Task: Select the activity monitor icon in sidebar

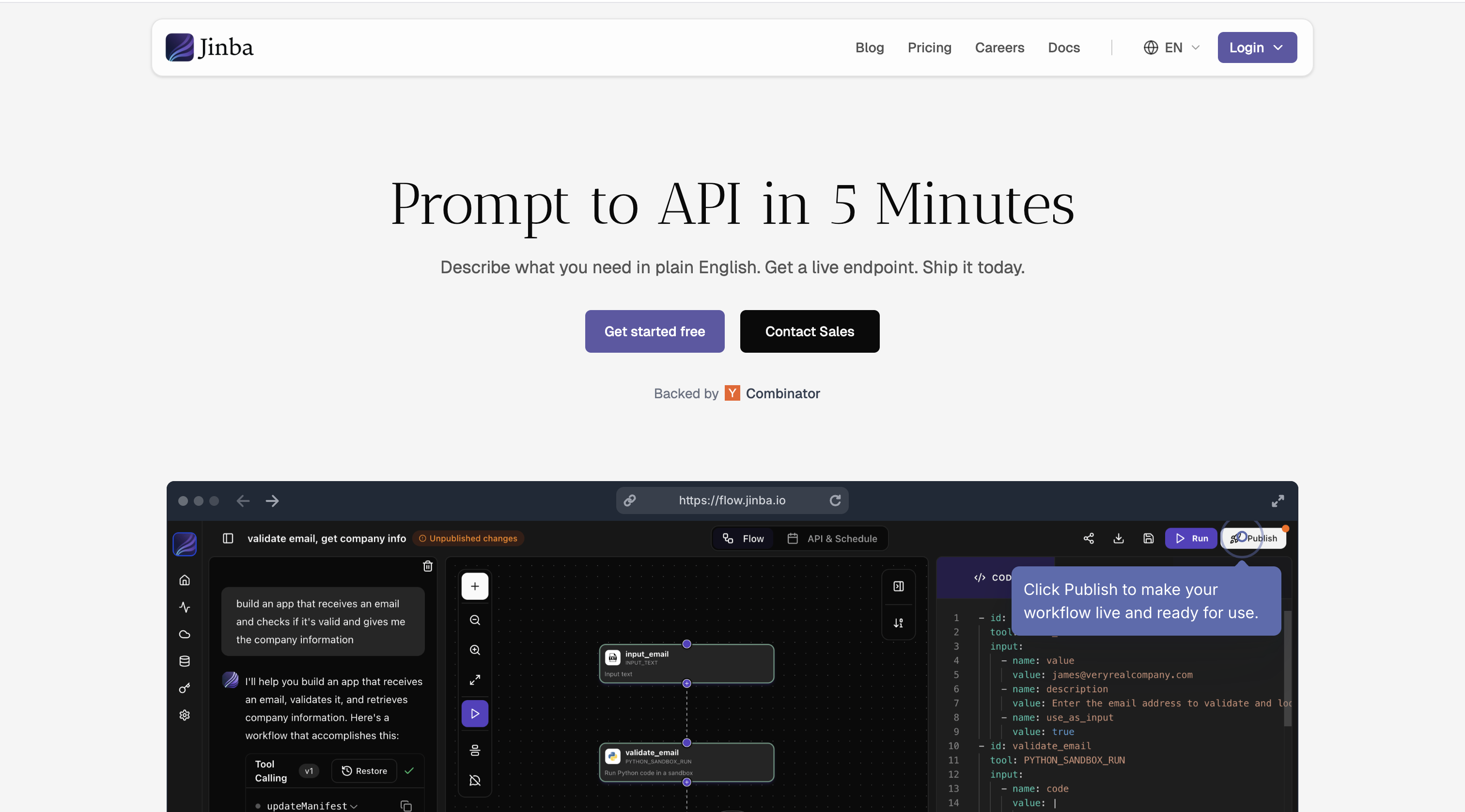Action: (x=184, y=607)
